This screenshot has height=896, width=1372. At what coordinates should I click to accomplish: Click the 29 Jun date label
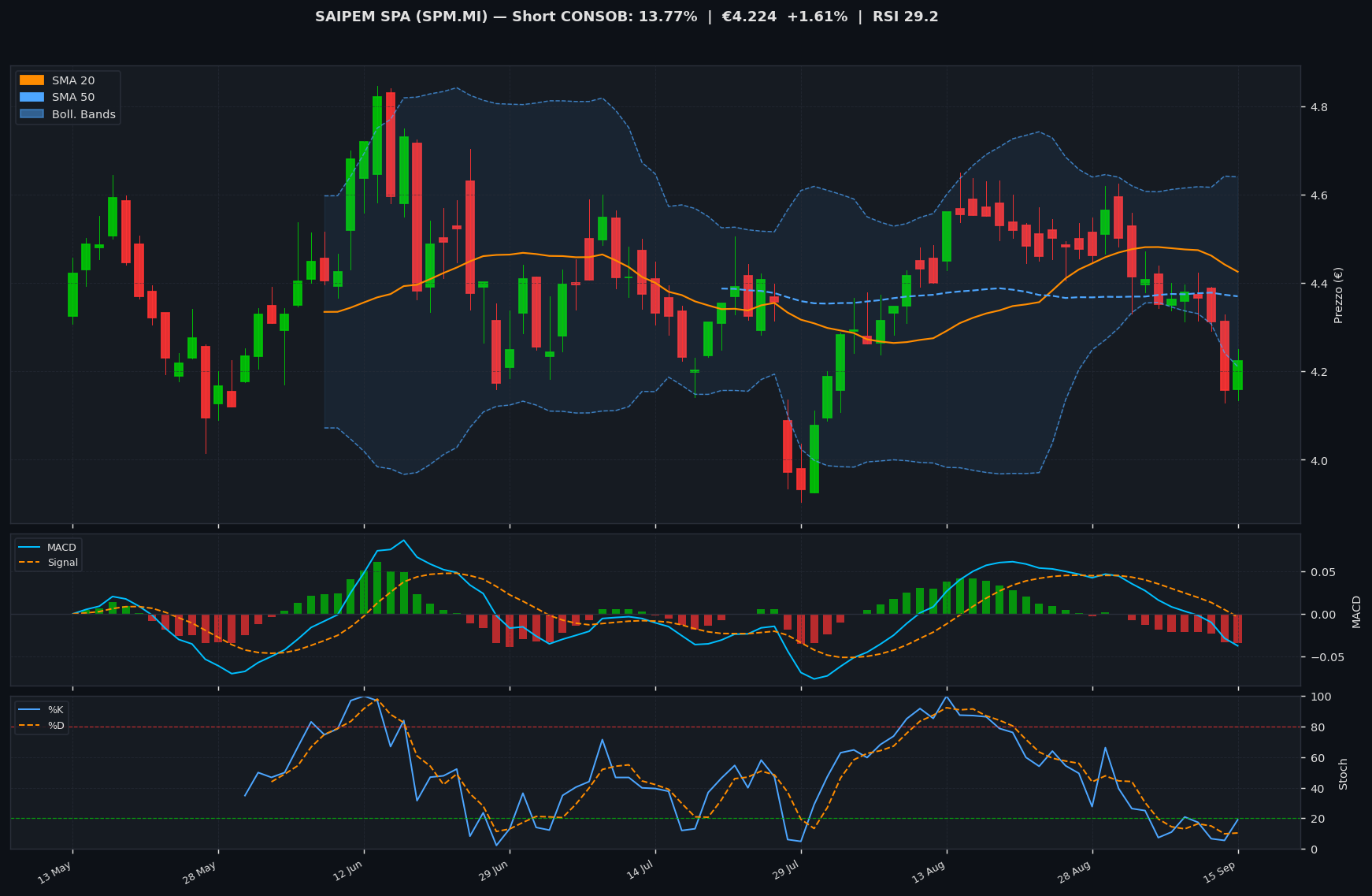click(492, 872)
